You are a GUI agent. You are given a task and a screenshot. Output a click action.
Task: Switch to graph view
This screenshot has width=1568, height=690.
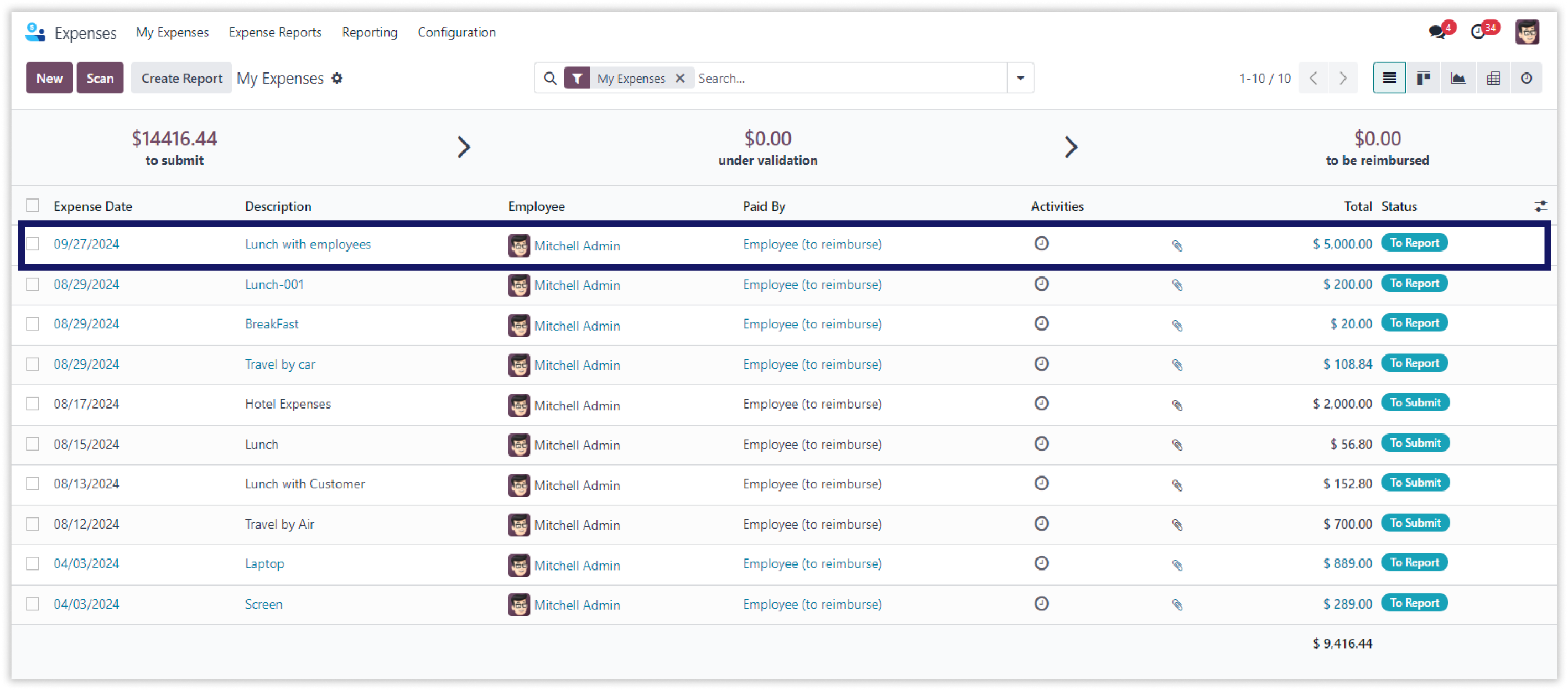pos(1458,78)
